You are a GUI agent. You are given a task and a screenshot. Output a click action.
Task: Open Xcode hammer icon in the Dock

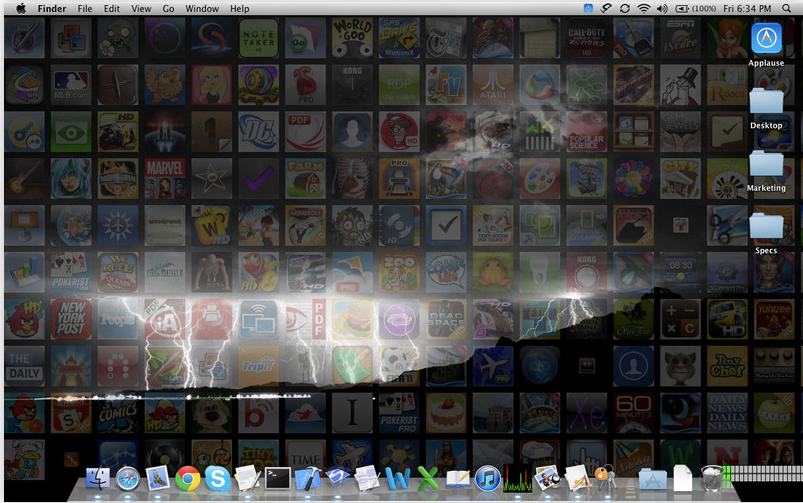(308, 478)
